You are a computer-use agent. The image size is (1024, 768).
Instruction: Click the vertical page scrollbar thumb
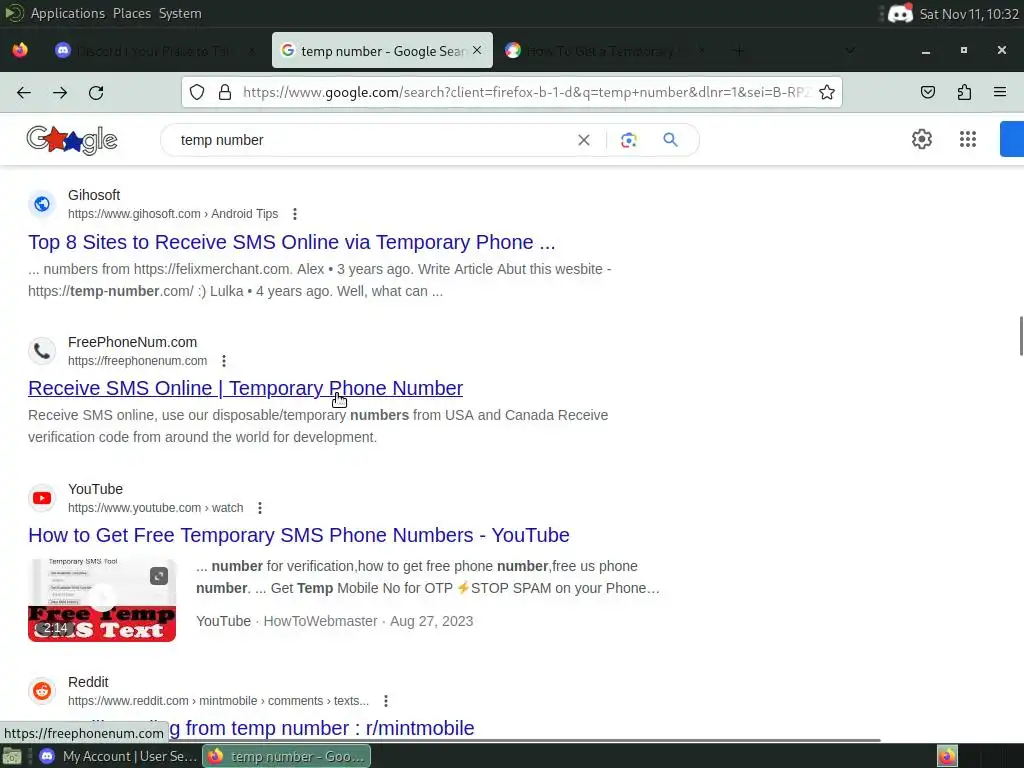(x=1021, y=336)
